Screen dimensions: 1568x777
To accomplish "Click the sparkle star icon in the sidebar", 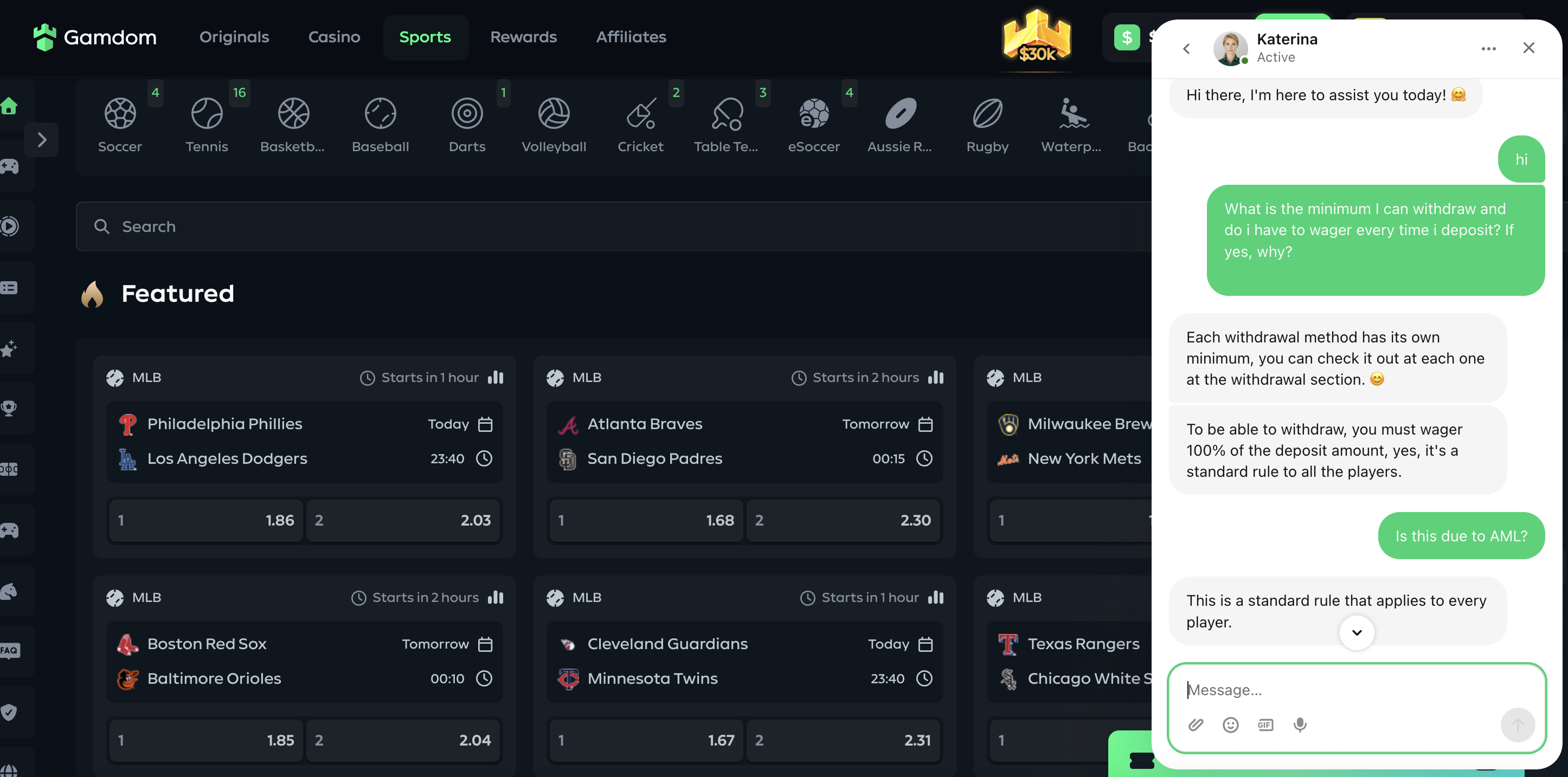I will (9, 348).
